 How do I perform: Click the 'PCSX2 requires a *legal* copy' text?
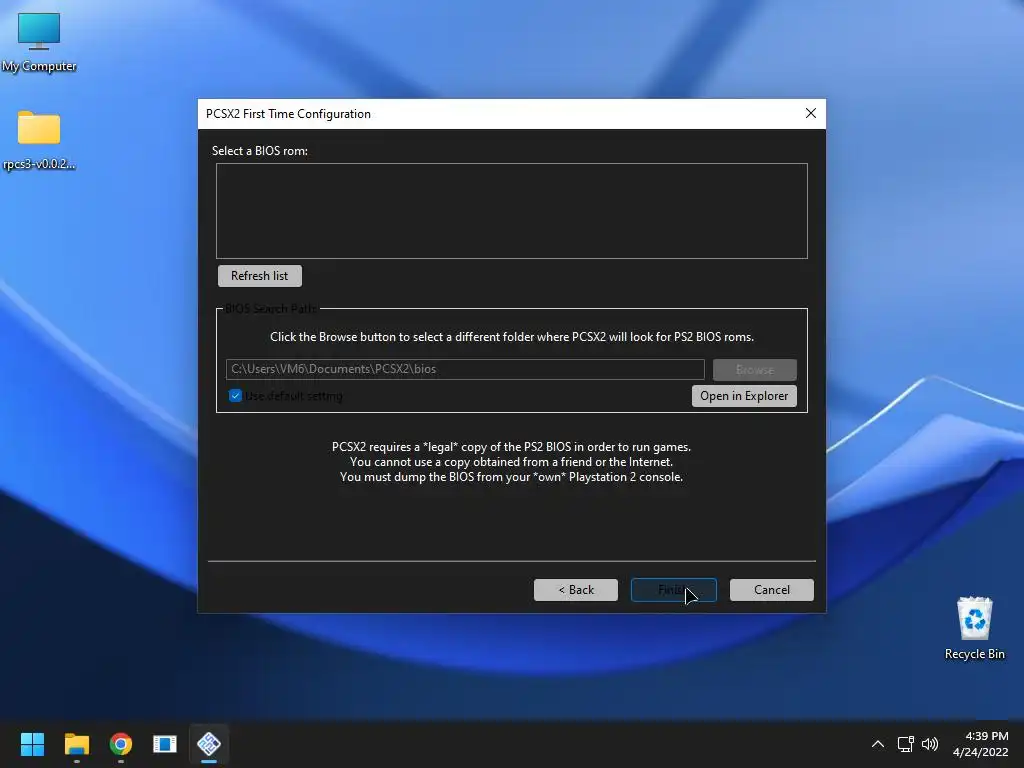coord(511,447)
